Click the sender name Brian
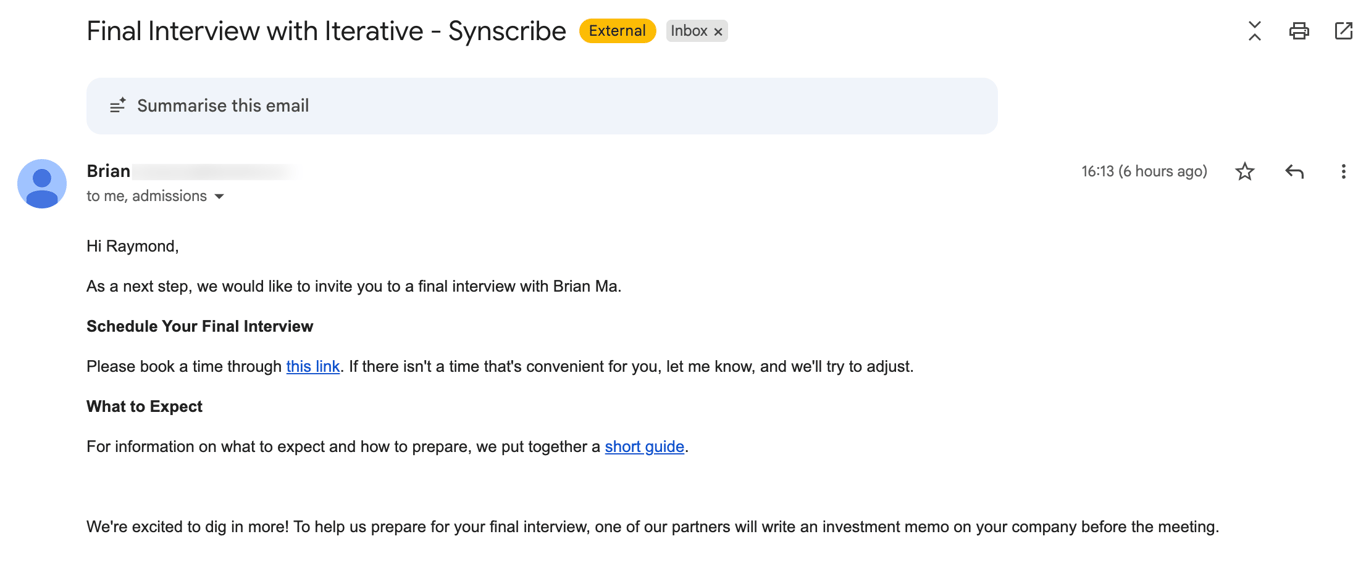 108,171
